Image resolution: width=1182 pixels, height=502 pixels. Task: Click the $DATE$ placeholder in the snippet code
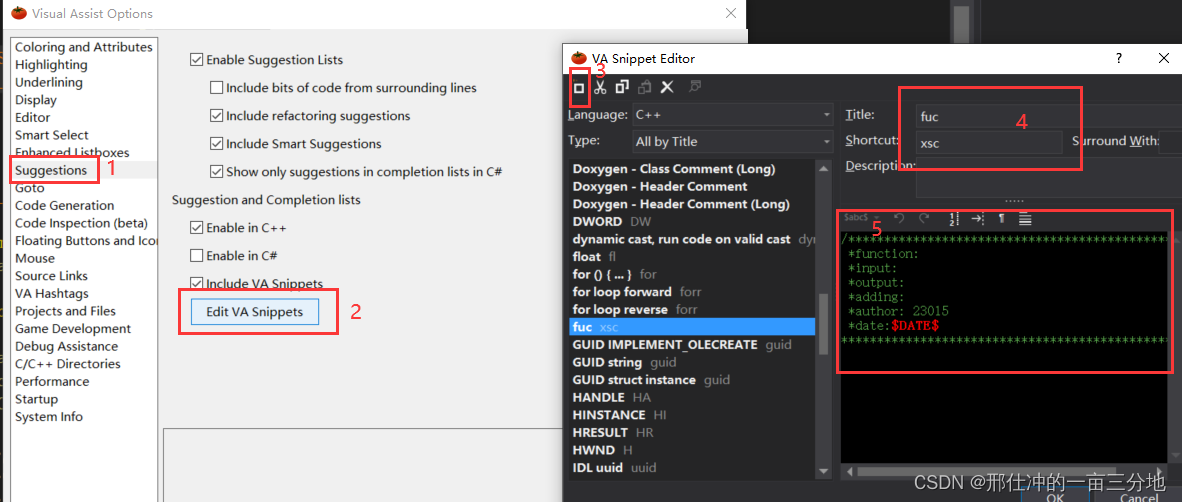914,326
